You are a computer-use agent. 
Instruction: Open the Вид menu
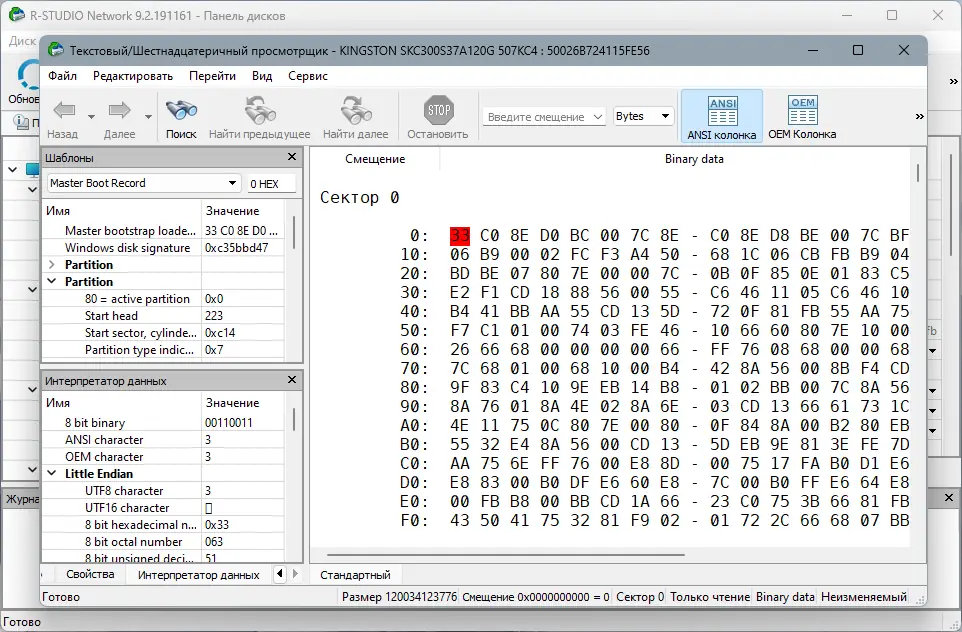pyautogui.click(x=262, y=75)
